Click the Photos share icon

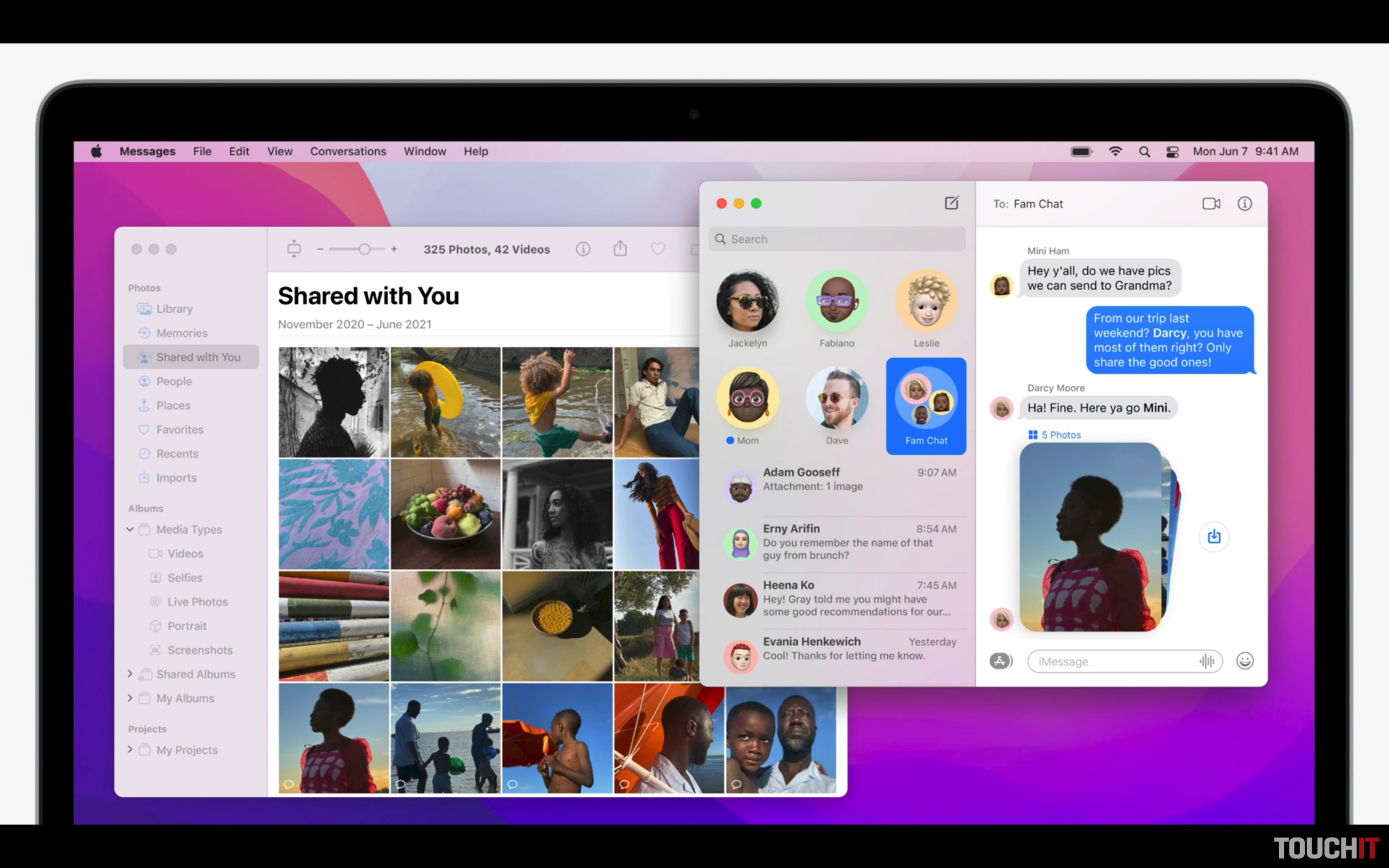pos(620,249)
